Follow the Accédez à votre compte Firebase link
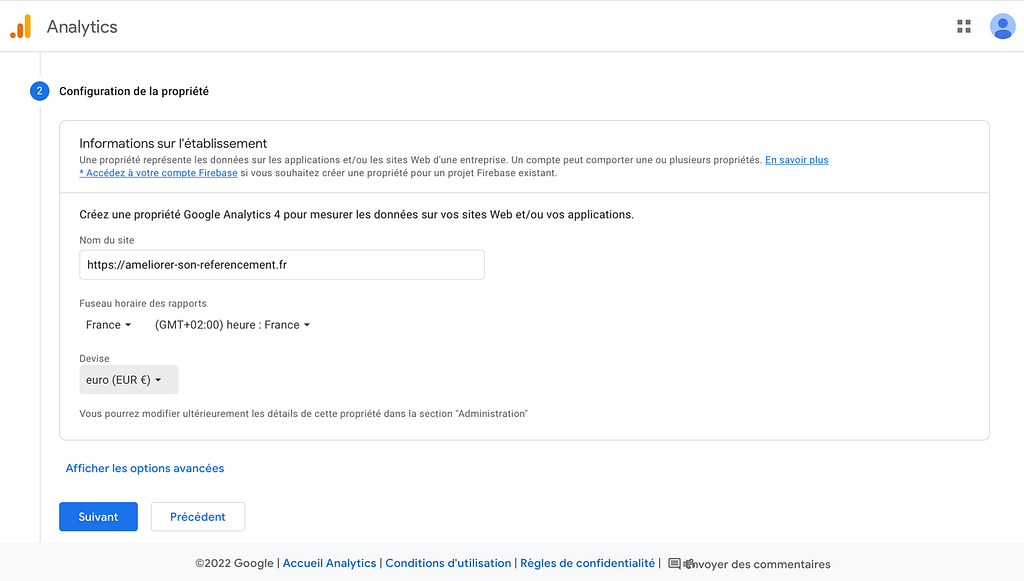1024x581 pixels. [159, 173]
